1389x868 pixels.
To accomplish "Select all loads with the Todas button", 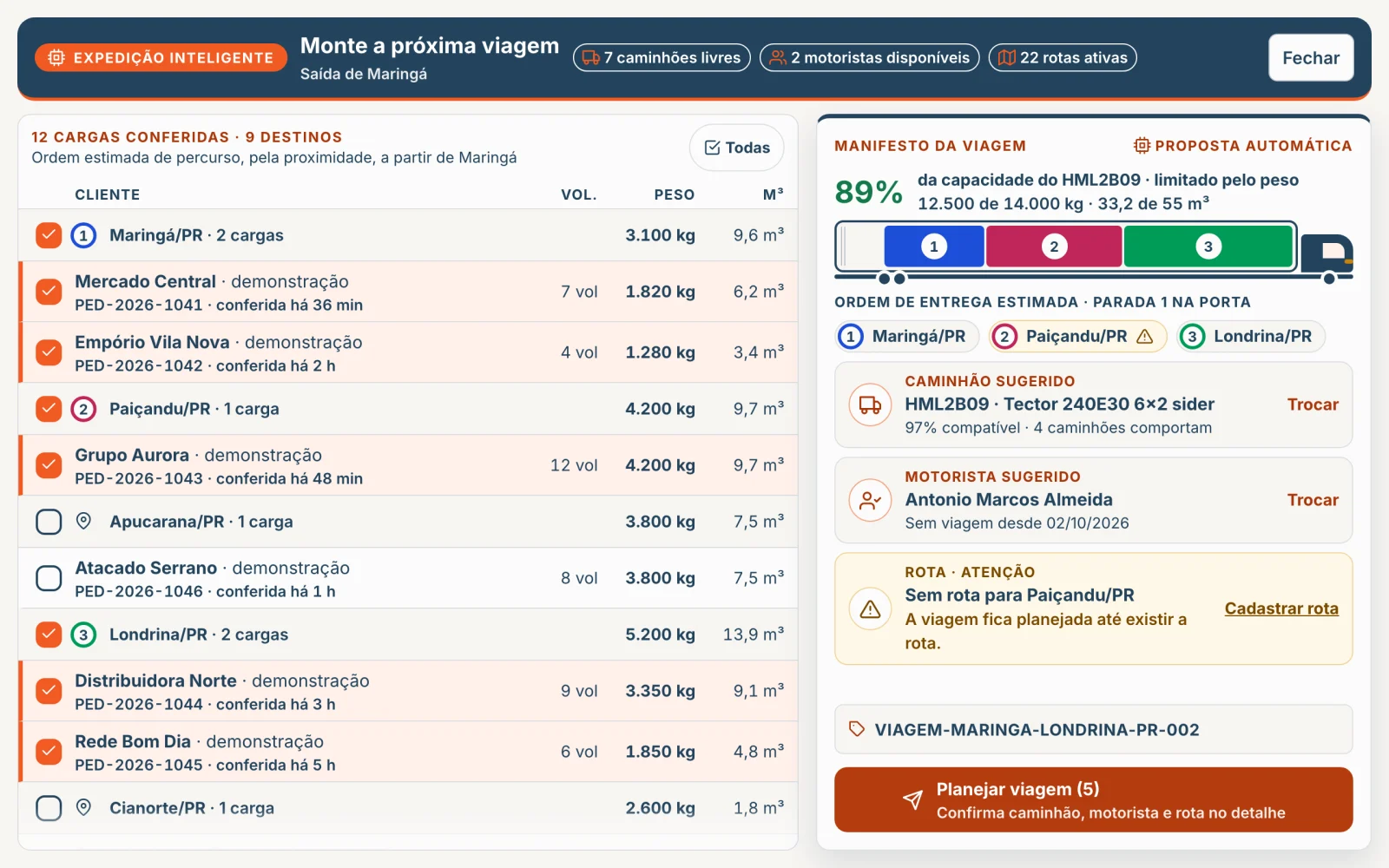I will coord(736,148).
